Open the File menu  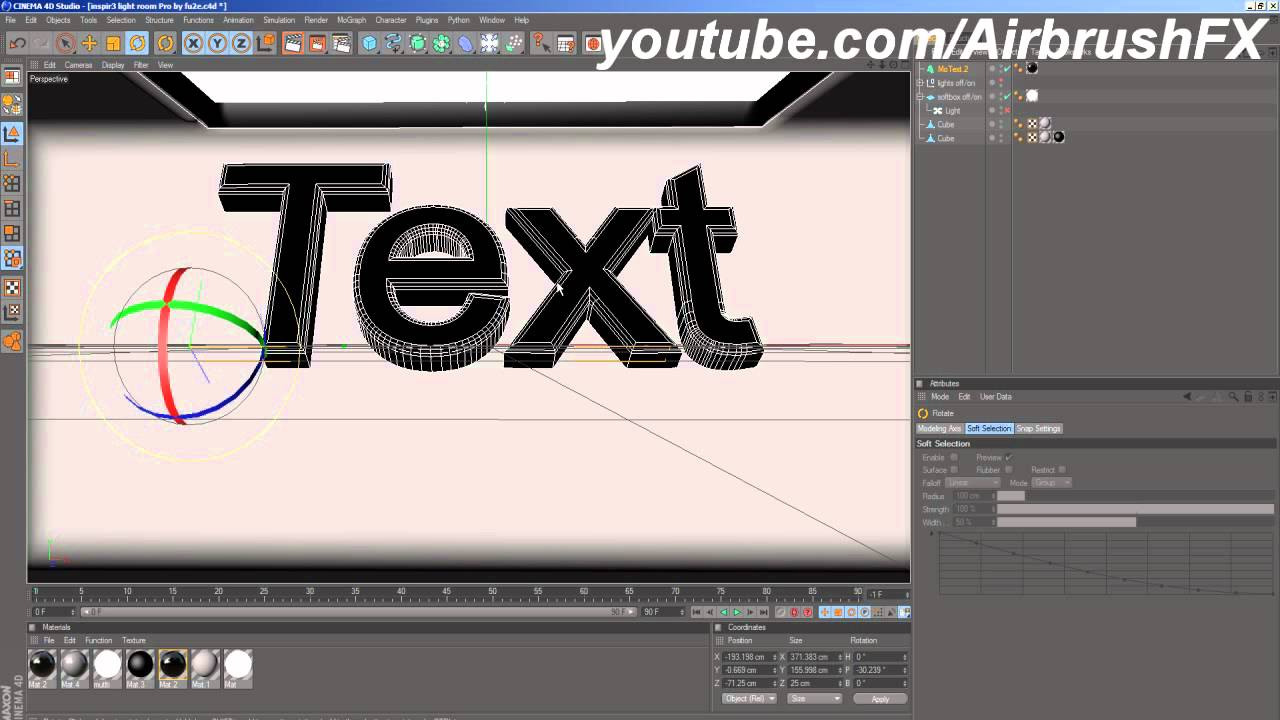11,20
